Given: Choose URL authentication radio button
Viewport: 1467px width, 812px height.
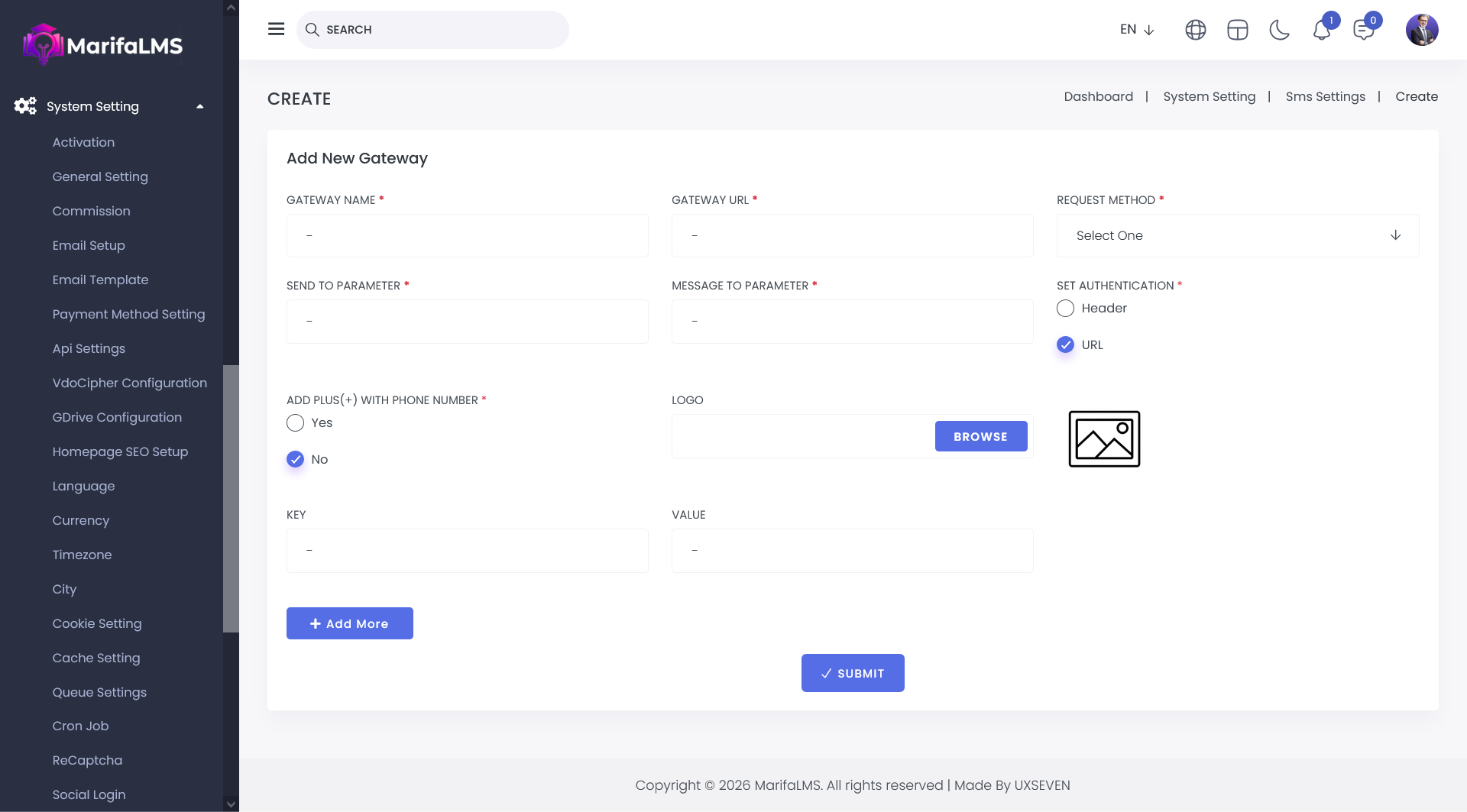Looking at the screenshot, I should pyautogui.click(x=1065, y=345).
